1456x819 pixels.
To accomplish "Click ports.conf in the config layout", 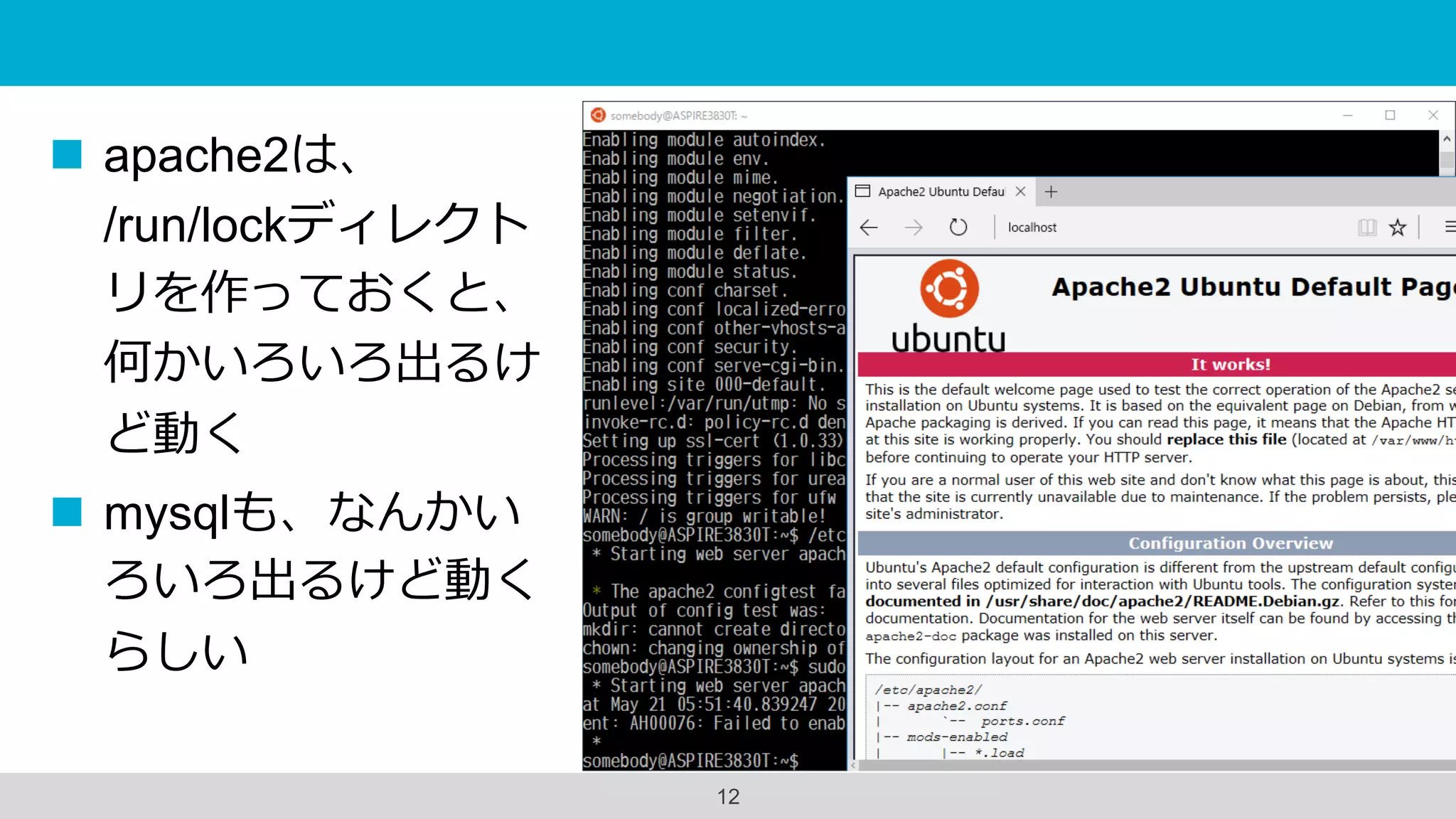I will click(x=1023, y=722).
